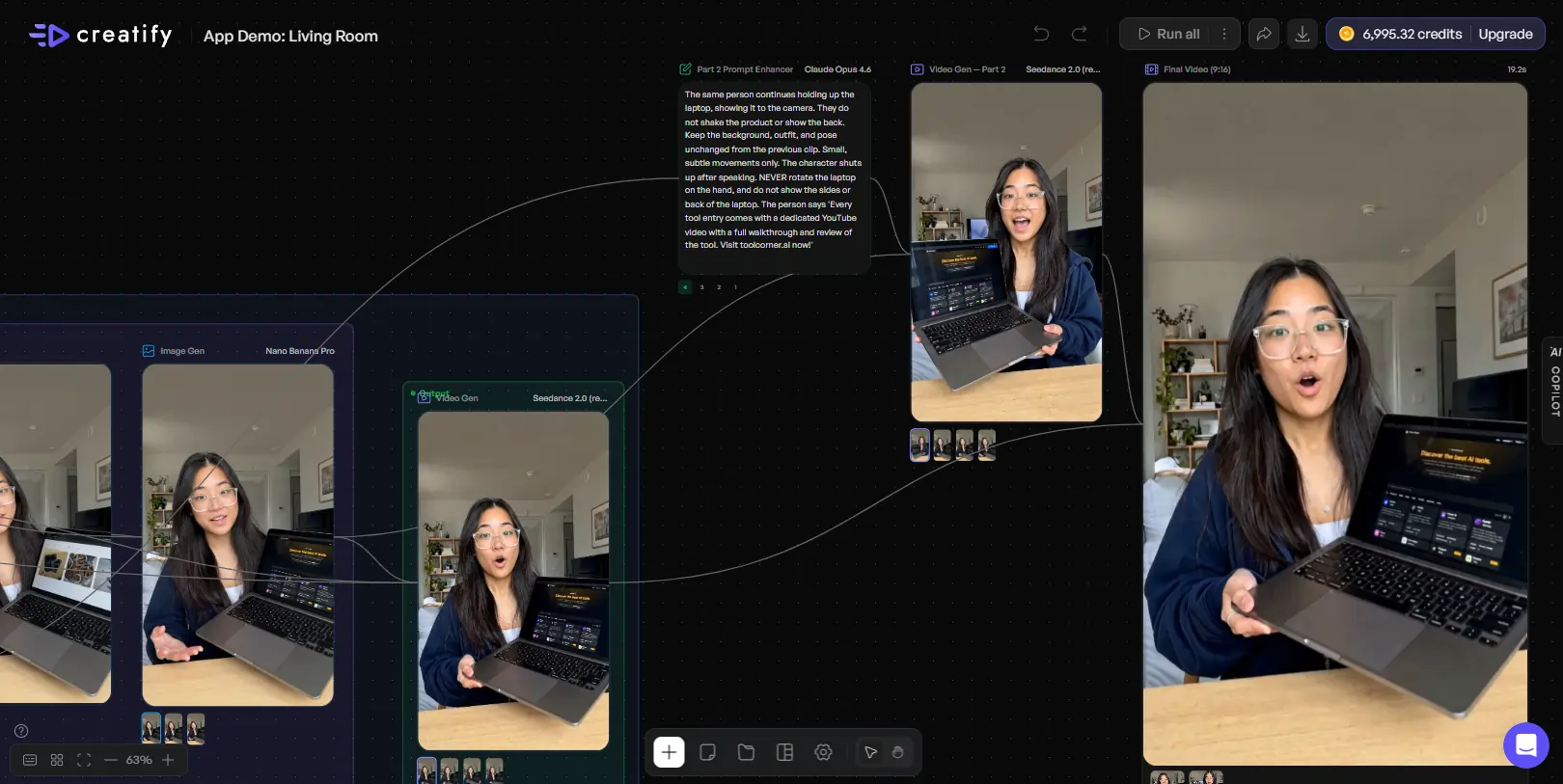Fit canvas to screen
The width and height of the screenshot is (1563, 784).
(84, 760)
